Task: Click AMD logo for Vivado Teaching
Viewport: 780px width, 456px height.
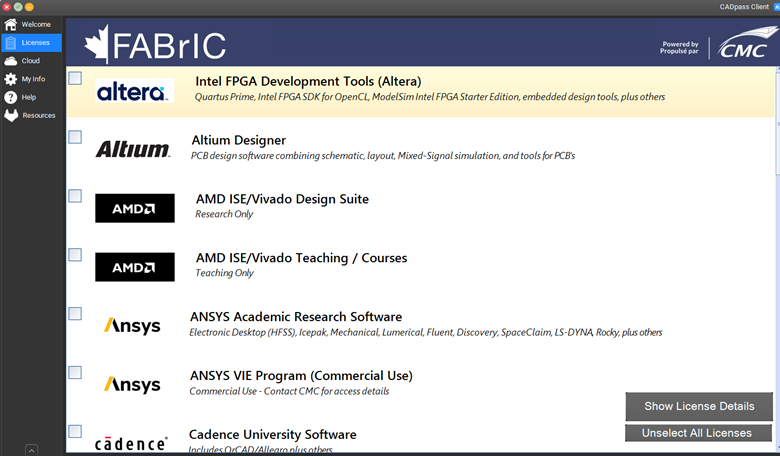Action: (x=135, y=267)
